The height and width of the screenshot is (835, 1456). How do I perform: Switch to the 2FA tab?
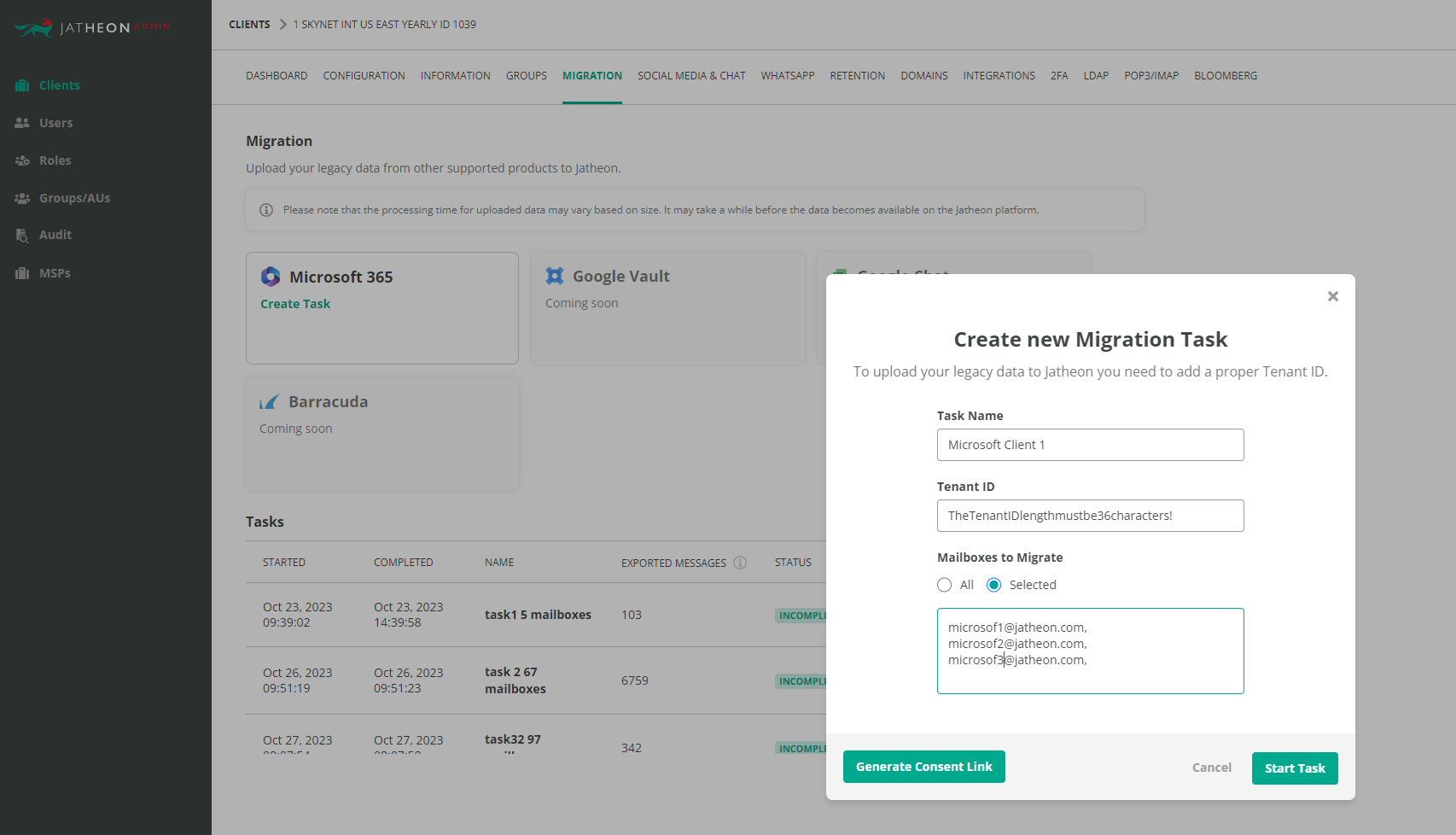coord(1059,76)
